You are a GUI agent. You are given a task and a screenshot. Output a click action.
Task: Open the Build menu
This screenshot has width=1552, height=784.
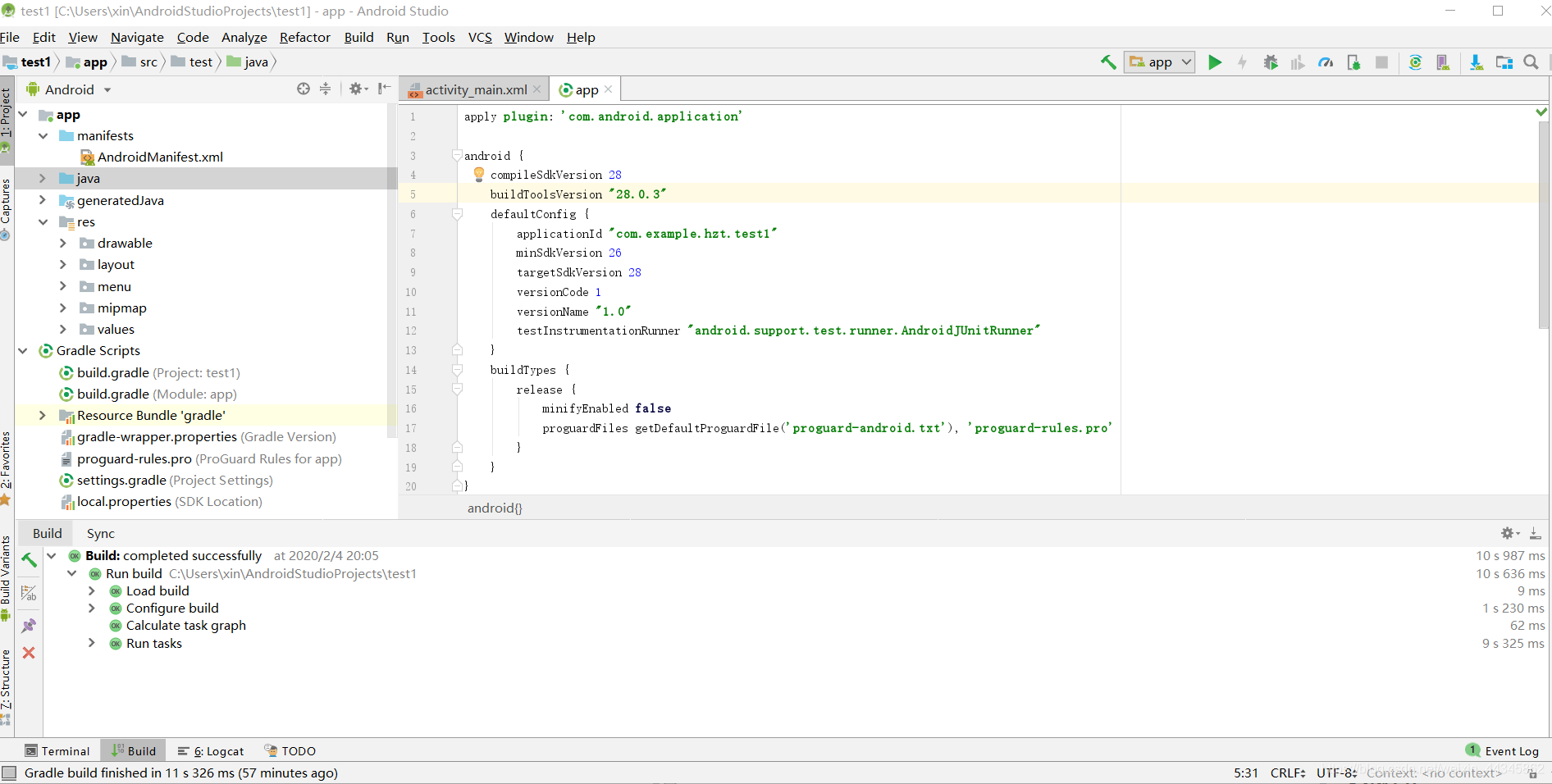pos(358,38)
